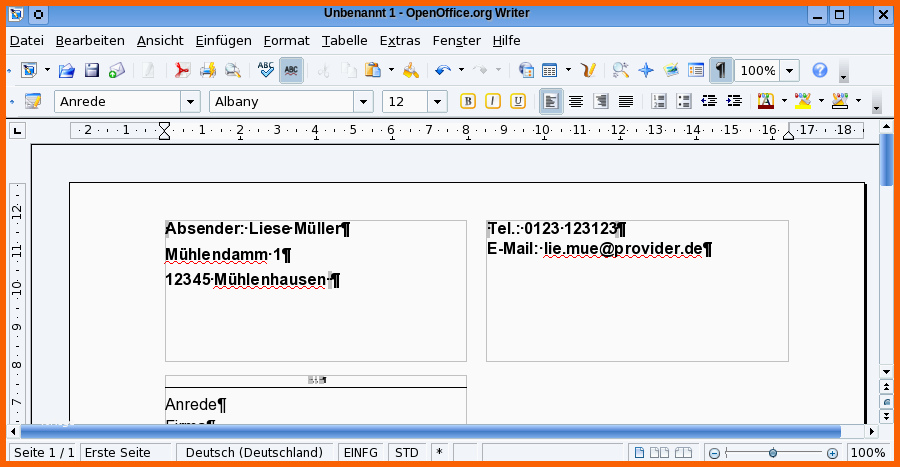Click the EINFG insert mode field
Image resolution: width=900 pixels, height=467 pixels.
(360, 453)
